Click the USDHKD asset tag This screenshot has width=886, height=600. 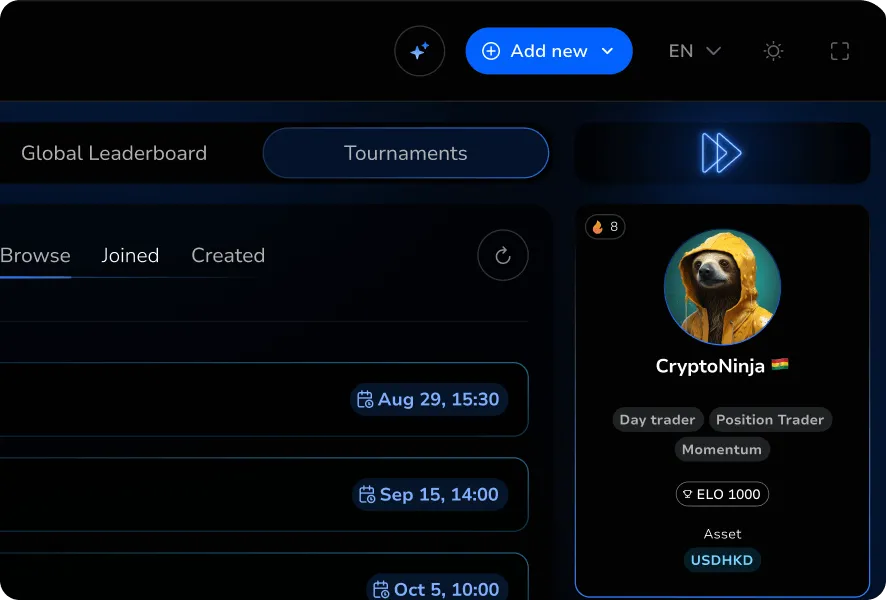coord(722,560)
